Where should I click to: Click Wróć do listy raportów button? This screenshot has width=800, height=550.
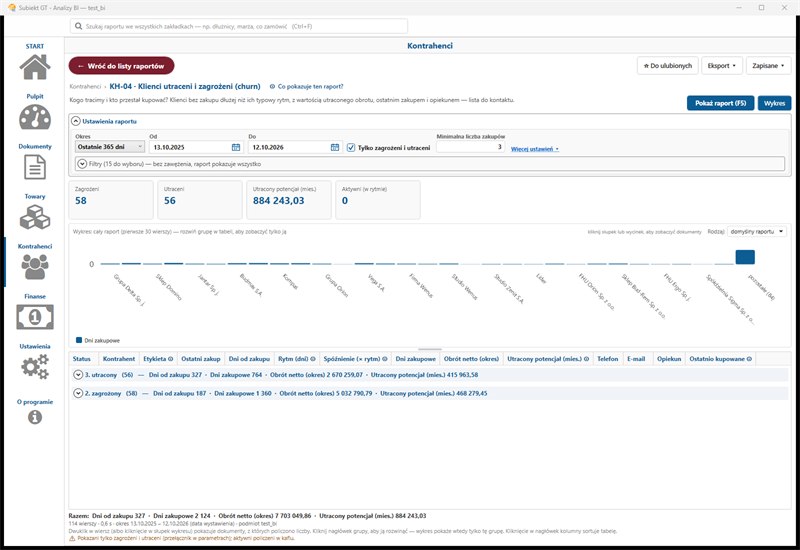pyautogui.click(x=121, y=66)
